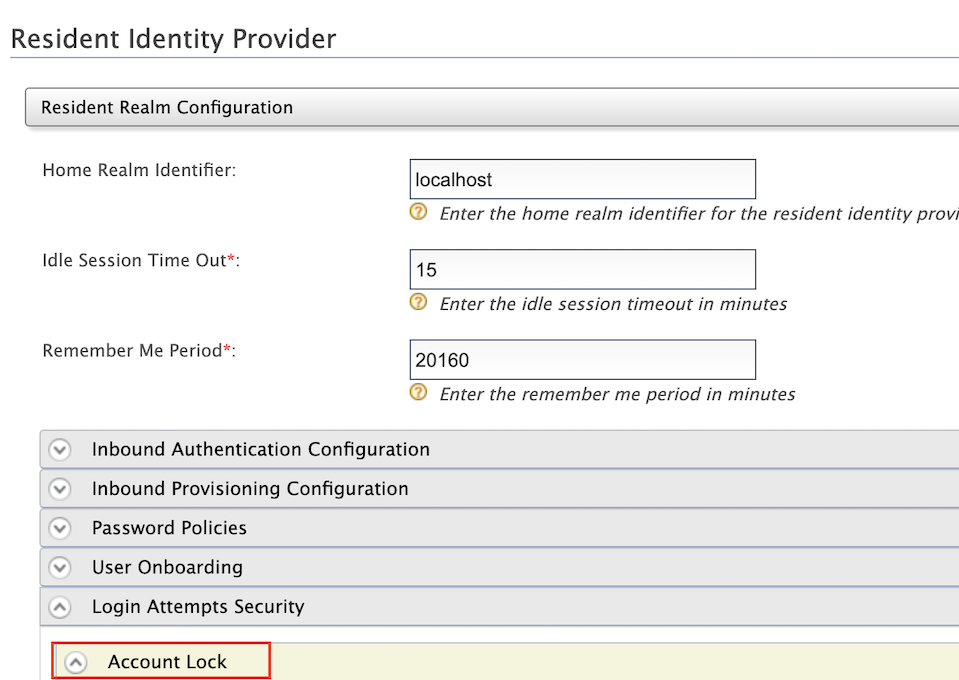The width and height of the screenshot is (959, 680).
Task: Expand Inbound Authentication Configuration chevron icon
Action: click(x=60, y=449)
